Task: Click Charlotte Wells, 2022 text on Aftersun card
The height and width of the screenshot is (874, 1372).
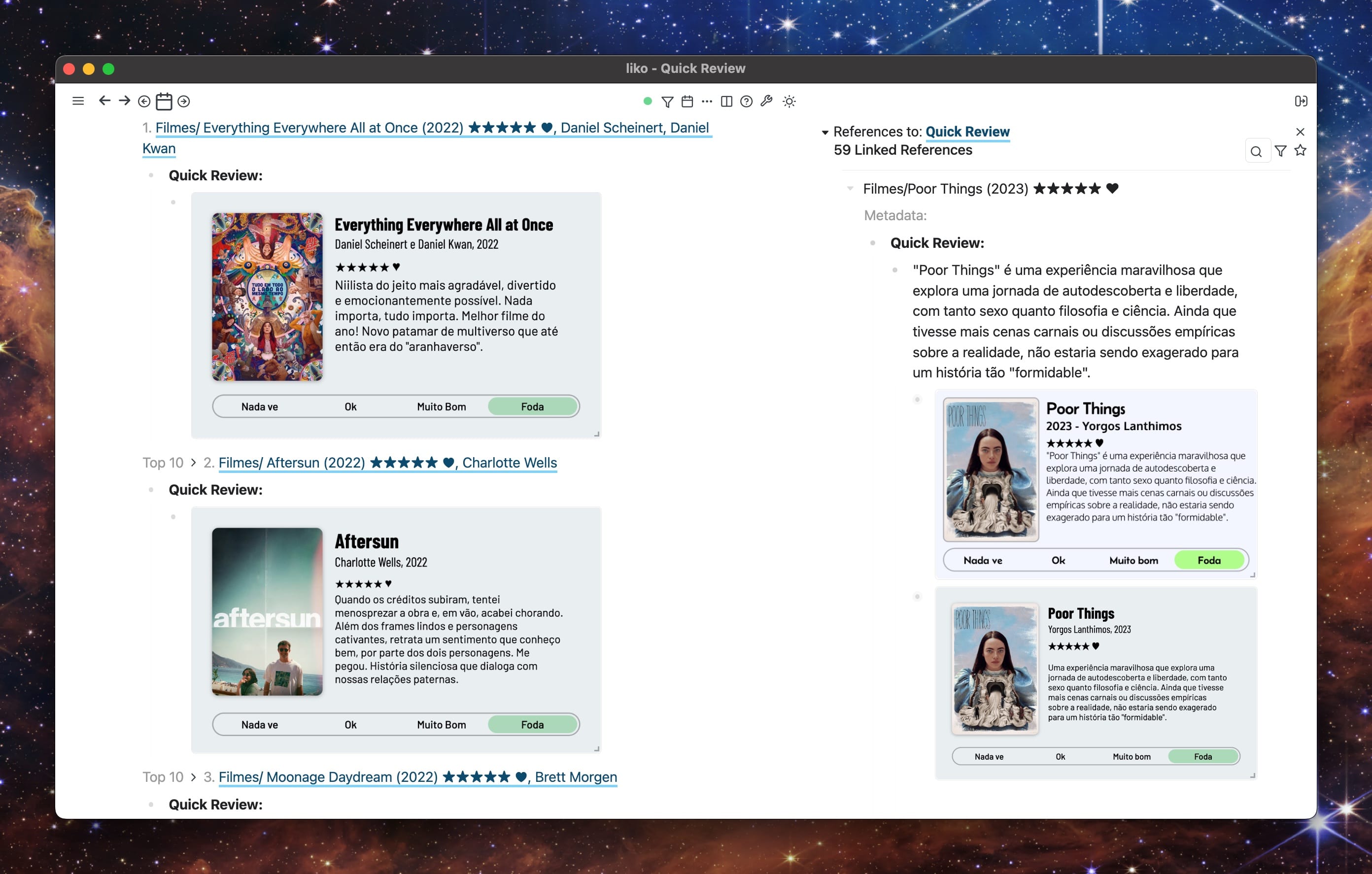Action: pos(380,562)
